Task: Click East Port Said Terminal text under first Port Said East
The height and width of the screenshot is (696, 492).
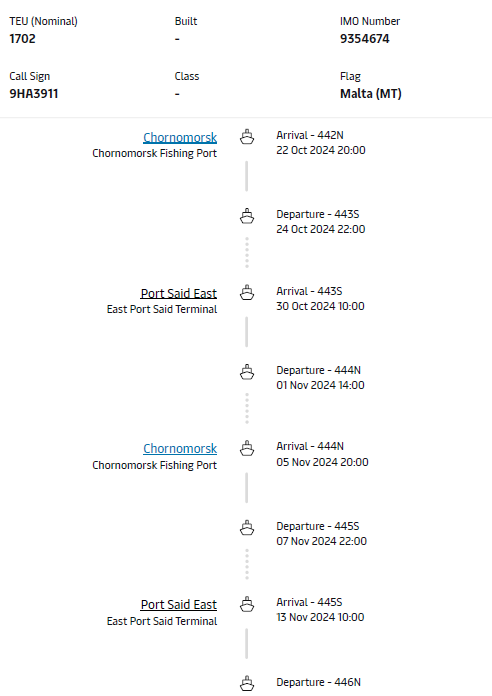Action: tap(162, 309)
